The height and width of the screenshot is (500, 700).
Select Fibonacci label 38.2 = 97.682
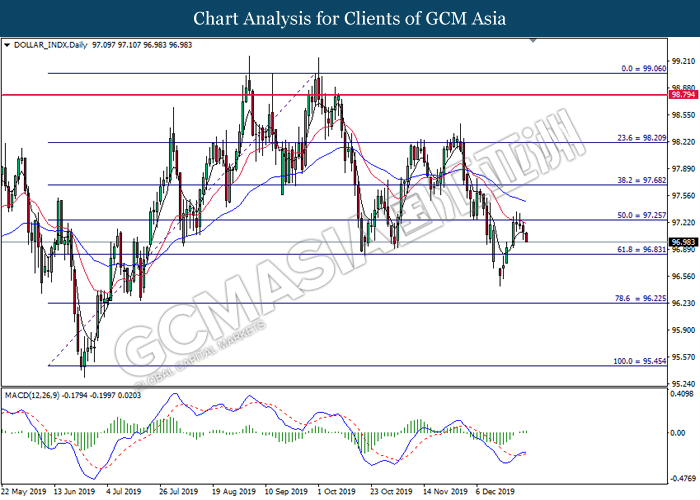click(642, 180)
